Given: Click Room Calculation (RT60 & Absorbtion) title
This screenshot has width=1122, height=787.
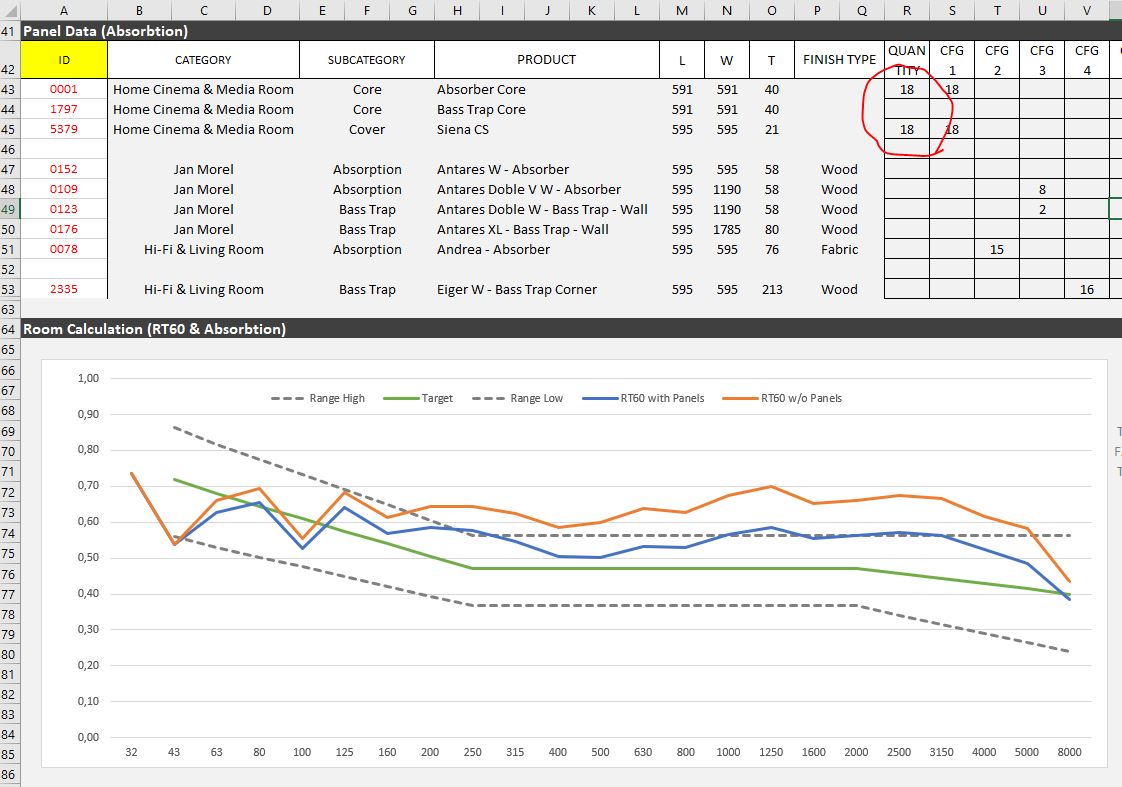Looking at the screenshot, I should pyautogui.click(x=155, y=329).
